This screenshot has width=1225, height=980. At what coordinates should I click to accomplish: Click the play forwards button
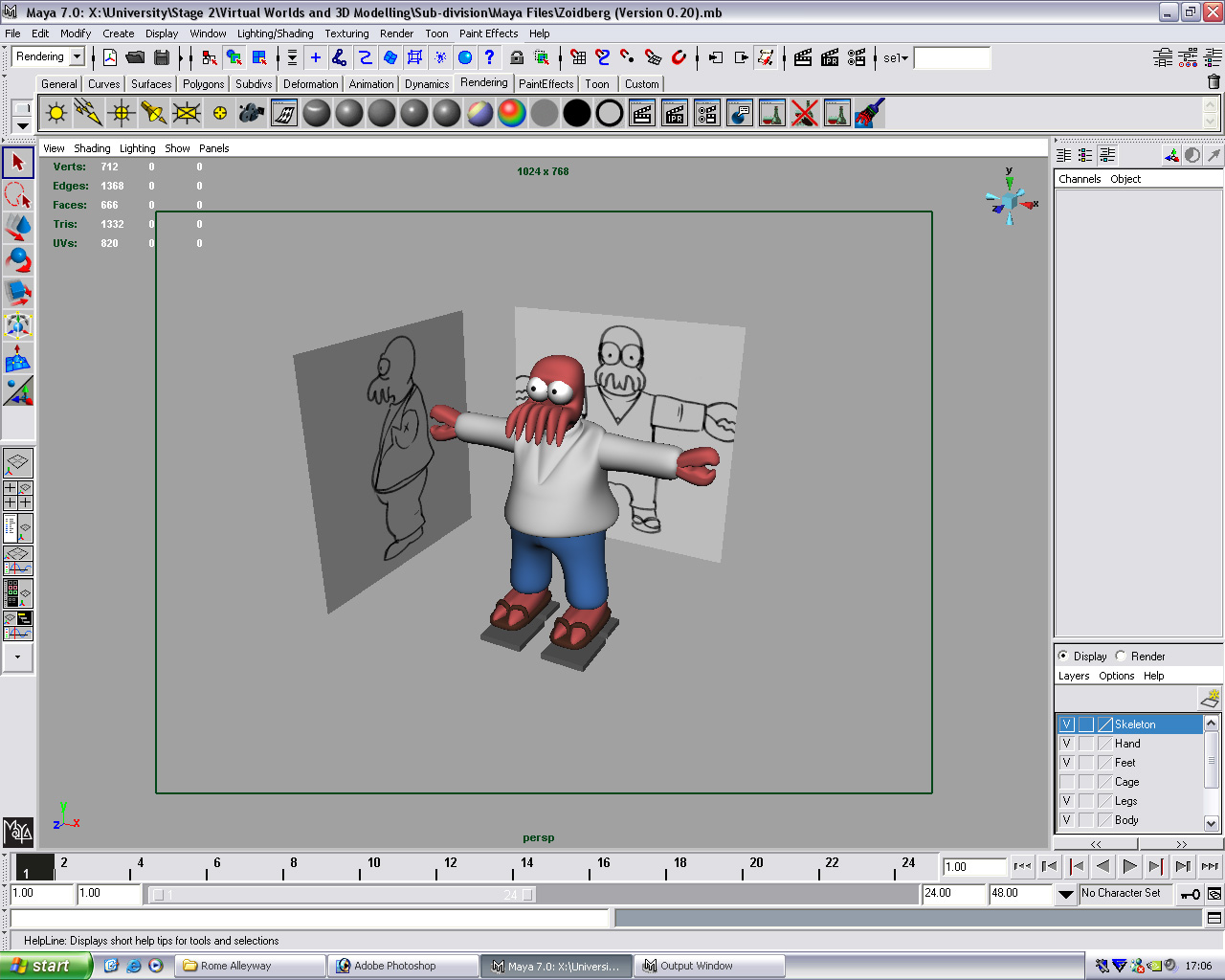pos(1130,866)
